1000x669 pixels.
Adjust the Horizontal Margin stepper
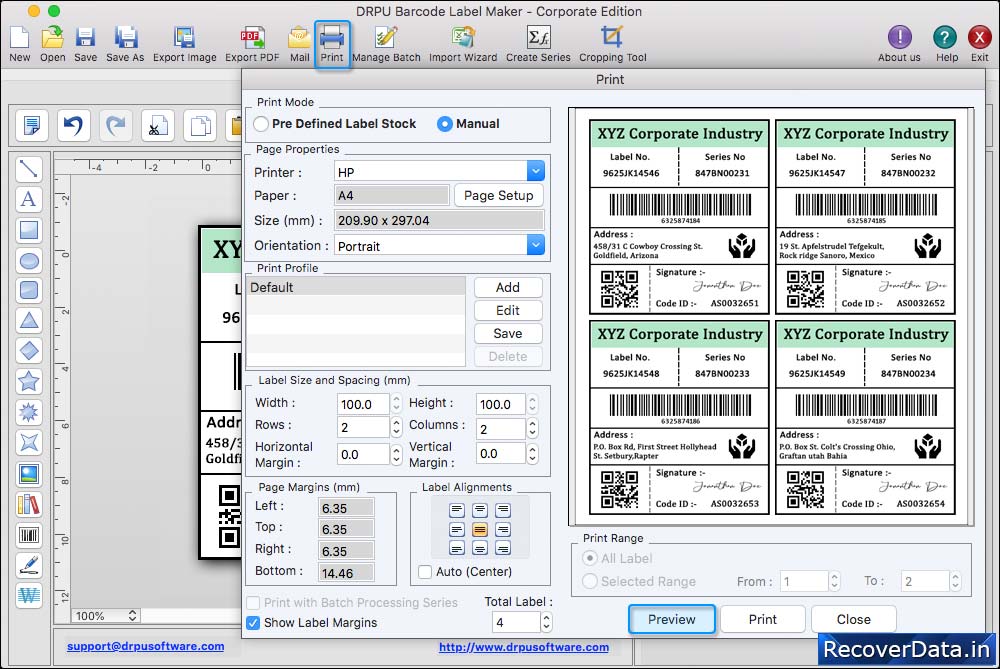click(x=396, y=454)
